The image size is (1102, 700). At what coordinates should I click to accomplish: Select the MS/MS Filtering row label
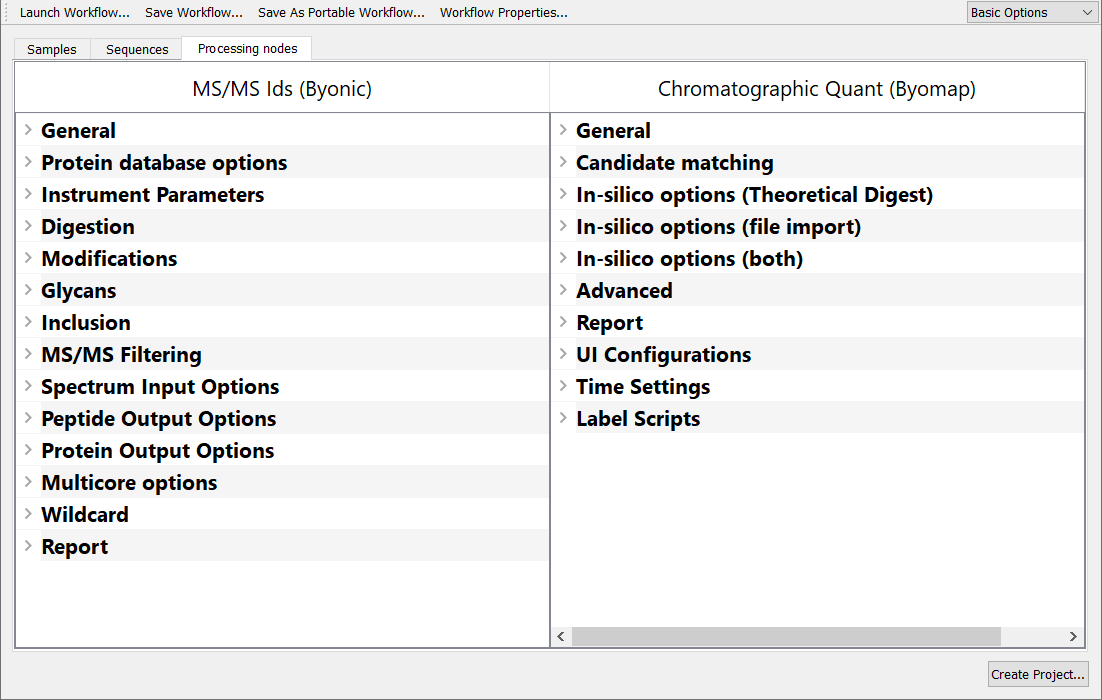click(x=122, y=354)
